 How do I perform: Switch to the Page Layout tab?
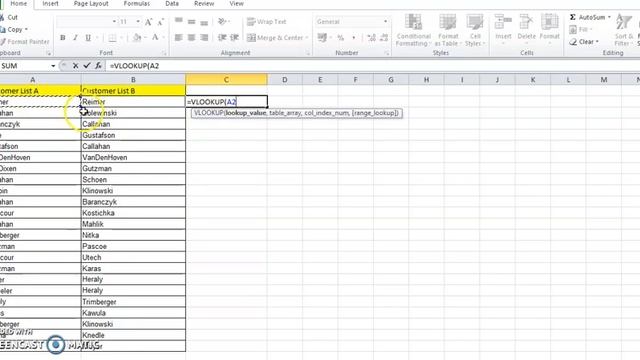pyautogui.click(x=91, y=4)
